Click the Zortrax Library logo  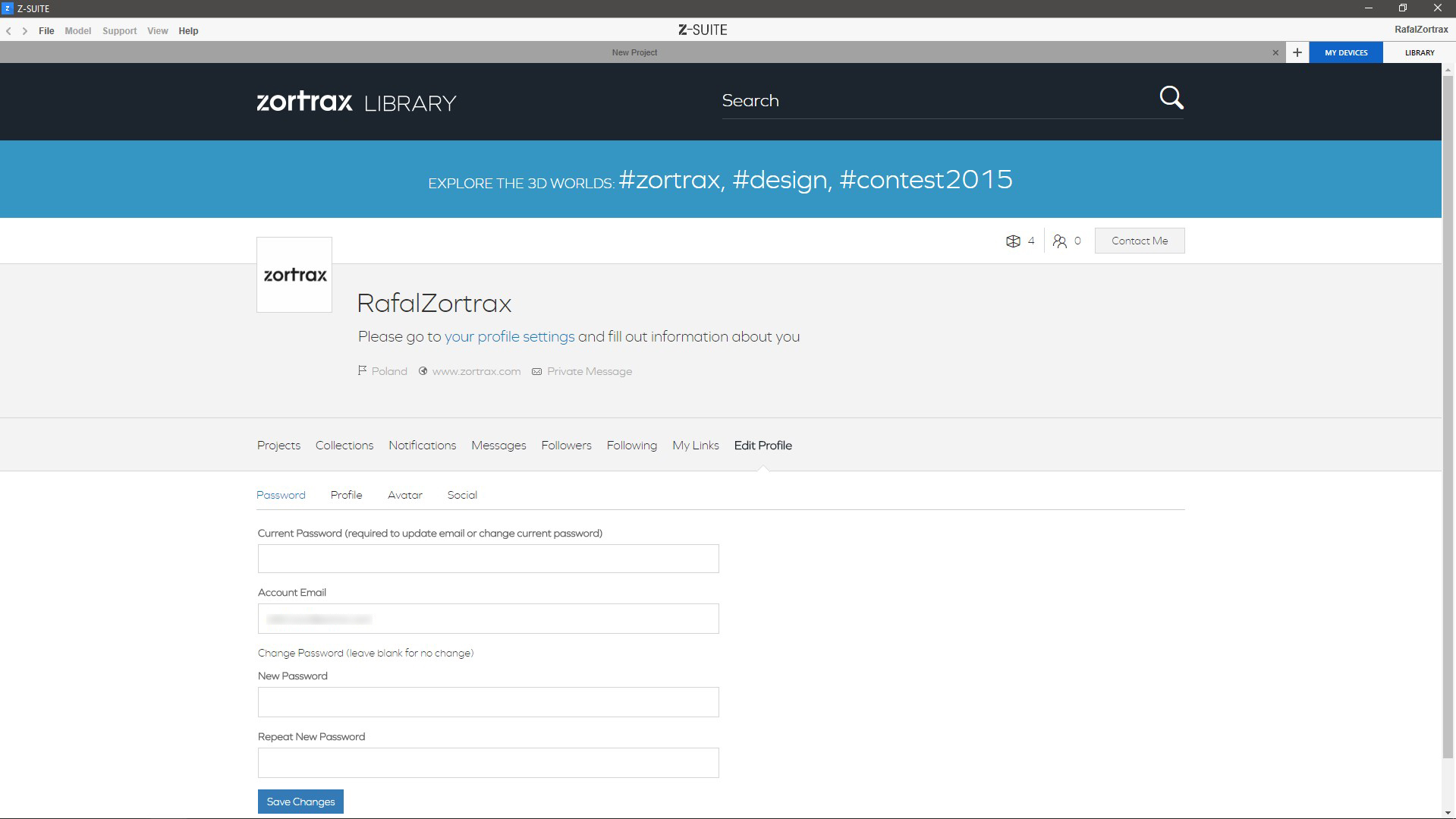coord(357,102)
